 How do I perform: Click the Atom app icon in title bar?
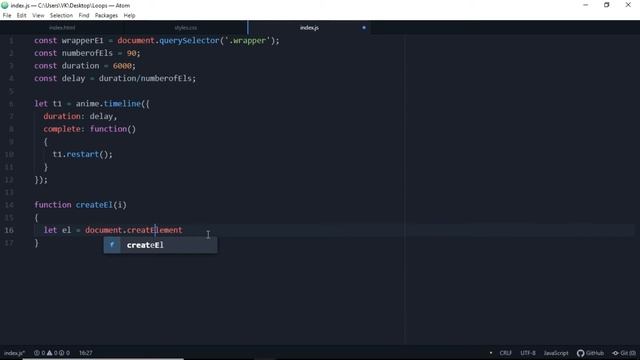pos(4,5)
